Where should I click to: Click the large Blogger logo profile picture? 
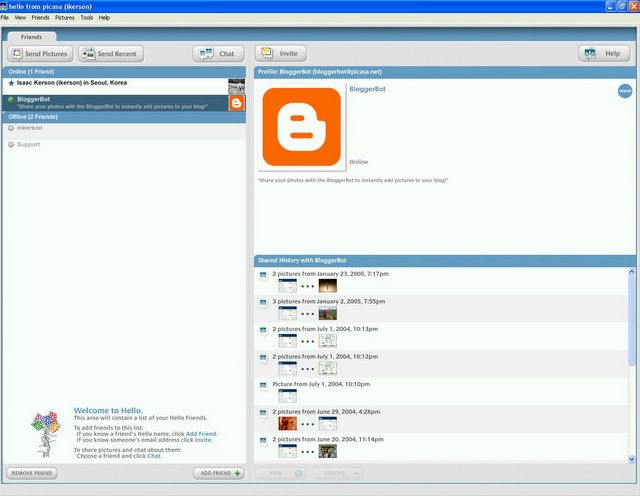pos(302,127)
